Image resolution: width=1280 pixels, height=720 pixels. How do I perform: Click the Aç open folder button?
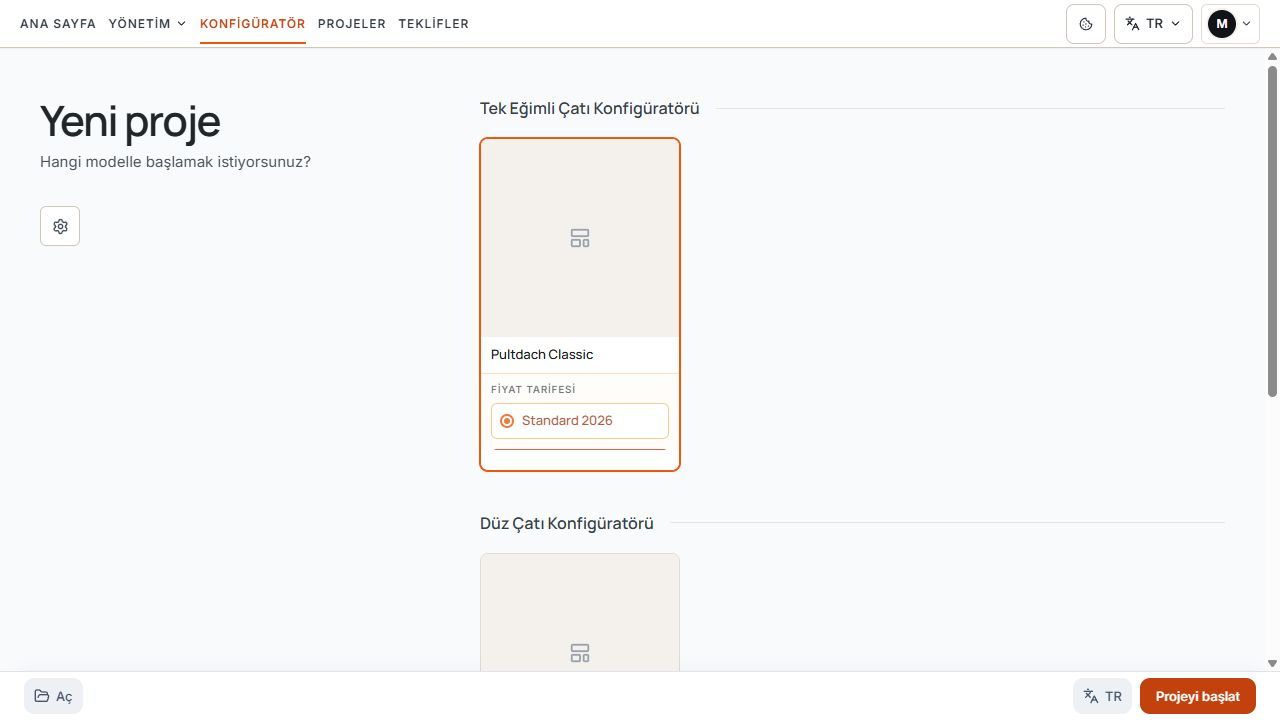tap(53, 696)
